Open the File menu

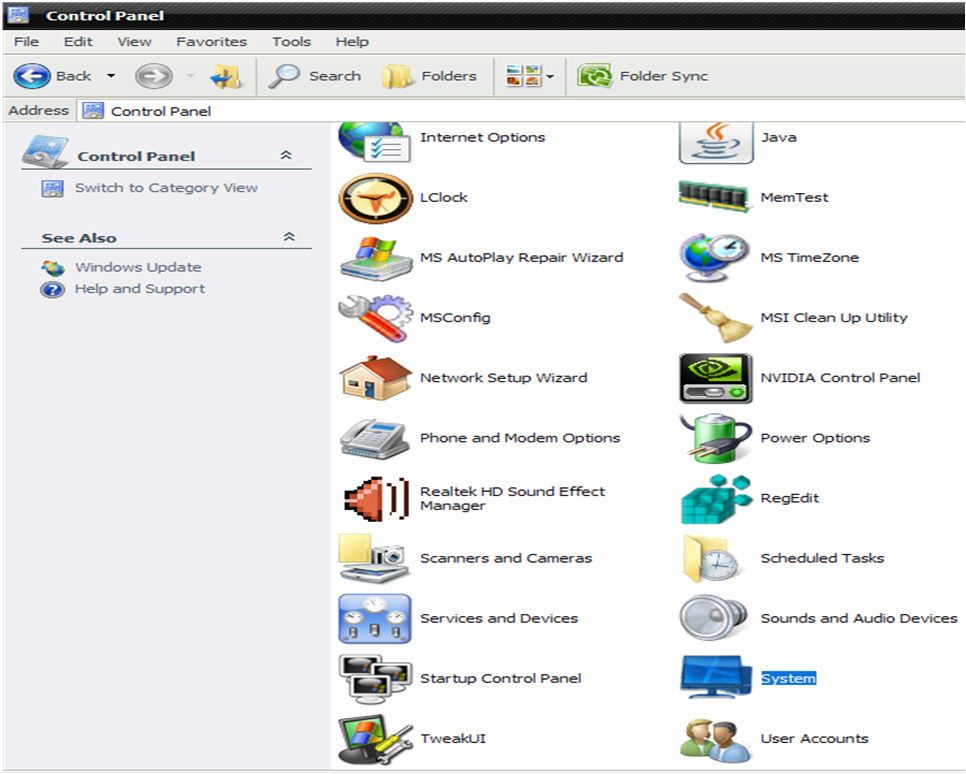point(26,42)
